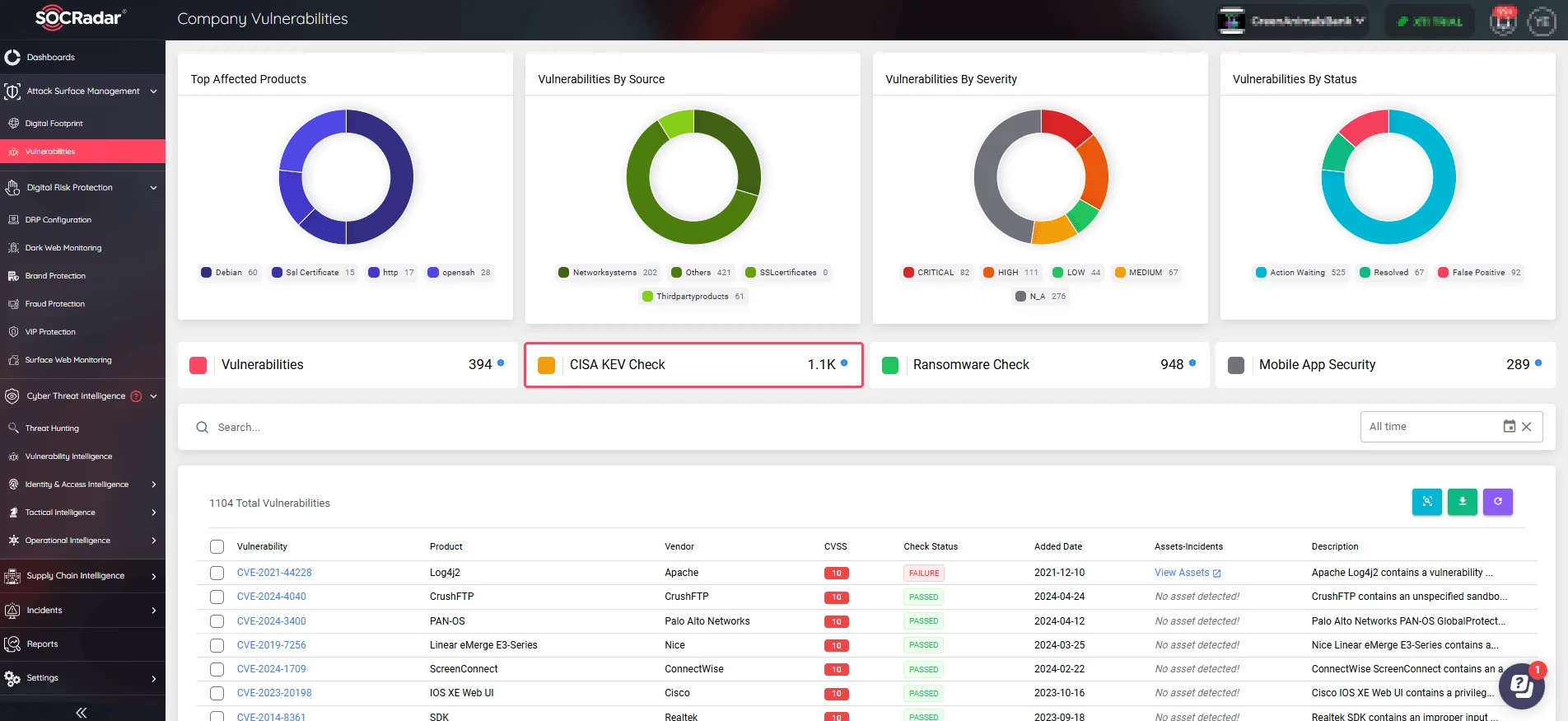Expand Operational Intelligence arrow

point(154,541)
